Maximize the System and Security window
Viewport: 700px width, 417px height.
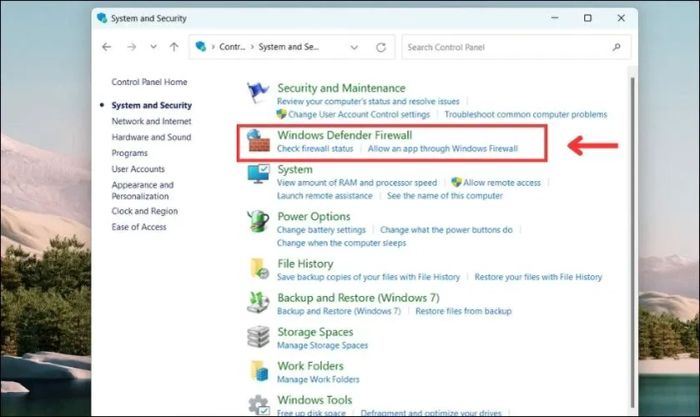pos(588,18)
